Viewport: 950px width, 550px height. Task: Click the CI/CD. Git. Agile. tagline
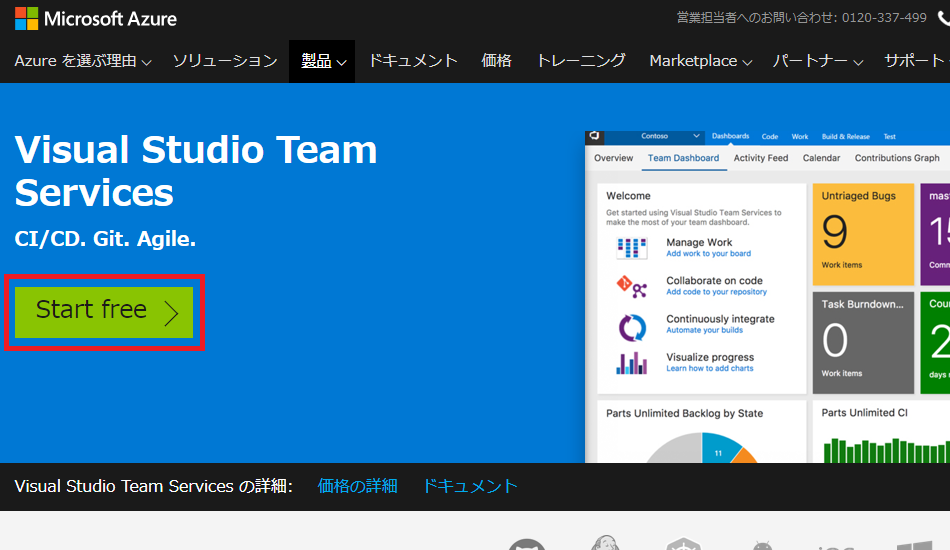(x=105, y=239)
